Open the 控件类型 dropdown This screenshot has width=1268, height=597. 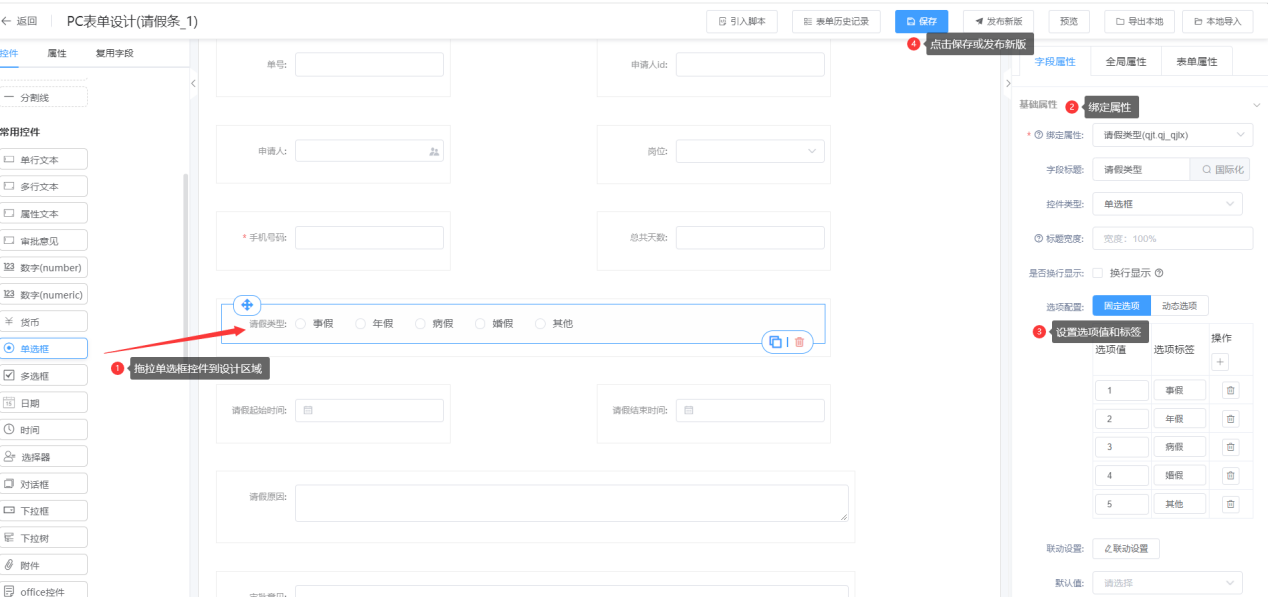[1166, 204]
